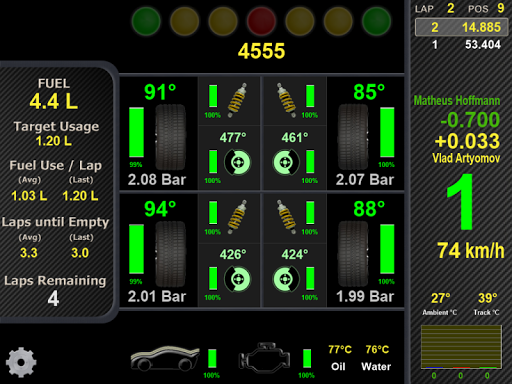Select lap 2 time row 14.885
This screenshot has width=512, height=384.
coord(461,27)
